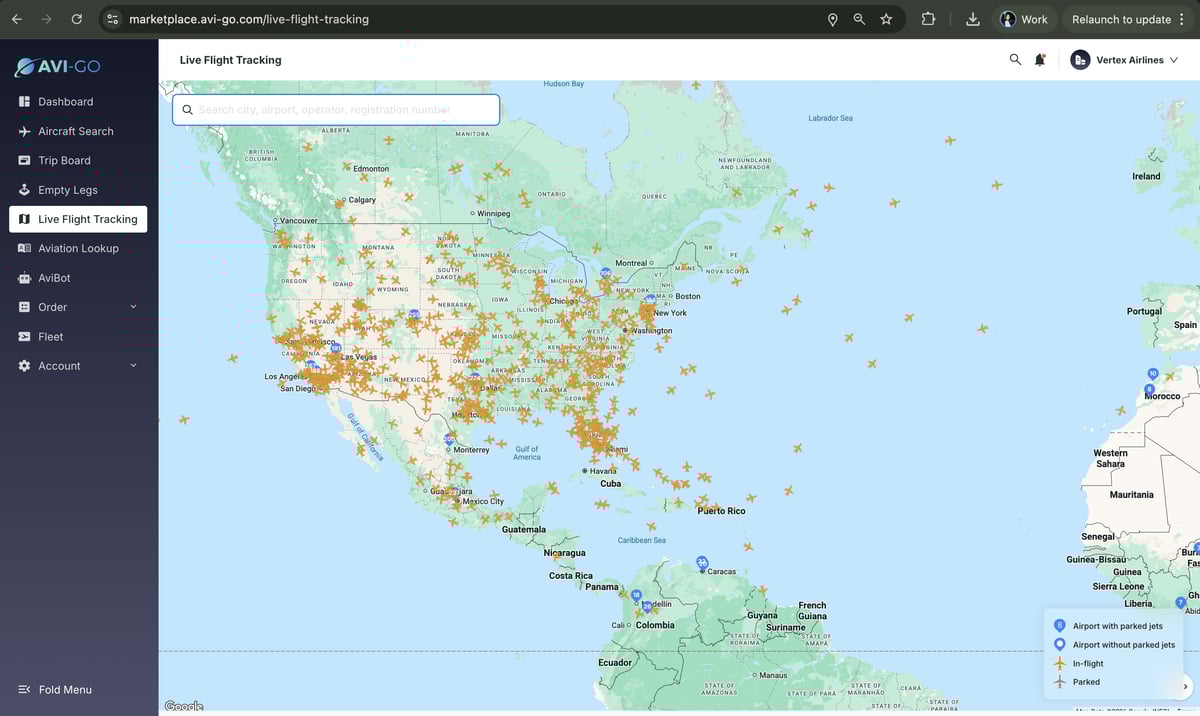Image resolution: width=1200 pixels, height=716 pixels.
Task: Click the header search magnifier icon
Action: (x=1015, y=60)
